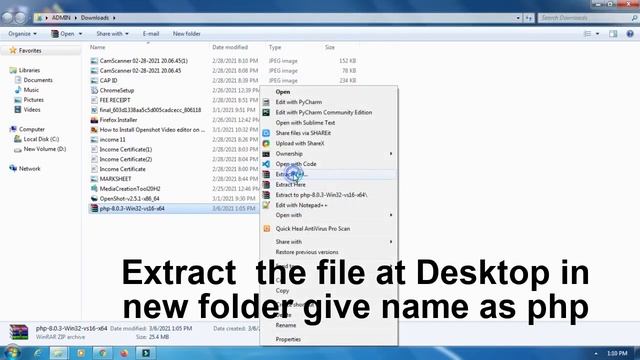Click Downloads in the address breadcrumb

95,18
